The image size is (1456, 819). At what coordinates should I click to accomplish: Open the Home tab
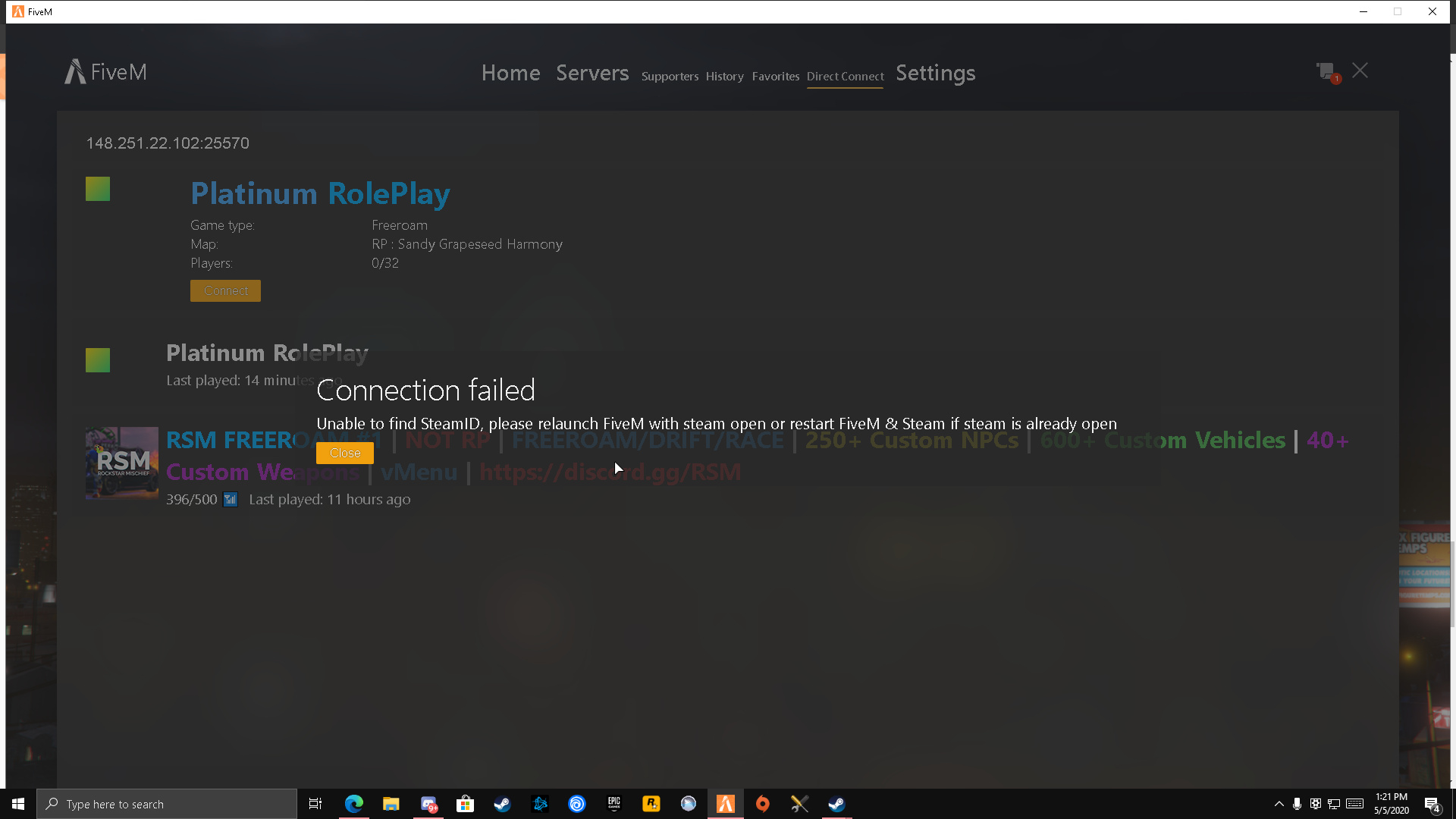pos(510,73)
